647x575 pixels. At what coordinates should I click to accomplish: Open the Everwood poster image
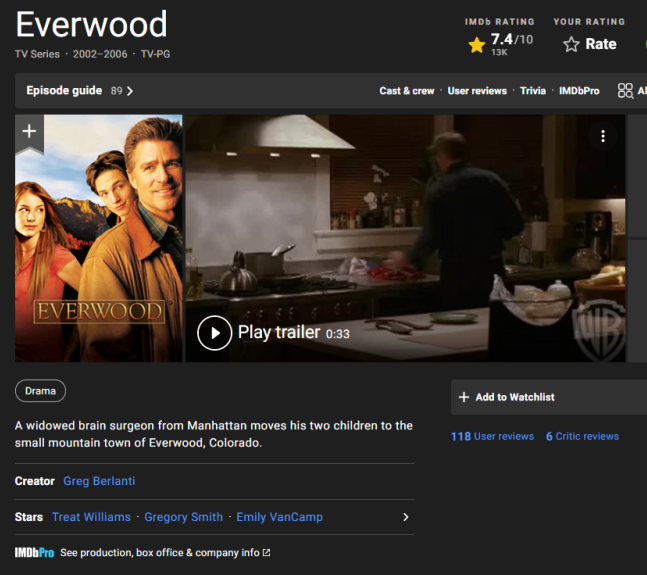(x=99, y=238)
